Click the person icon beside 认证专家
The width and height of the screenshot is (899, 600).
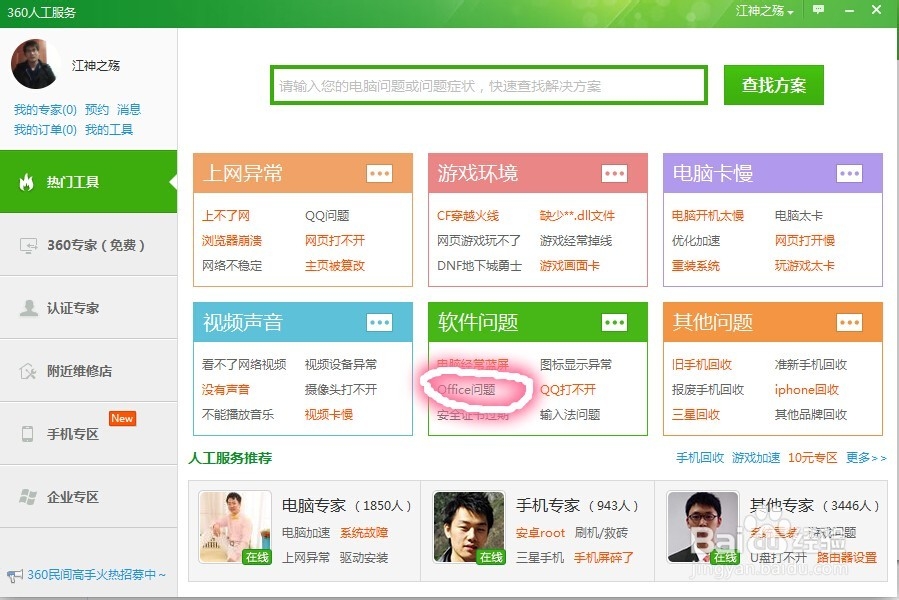pos(28,308)
